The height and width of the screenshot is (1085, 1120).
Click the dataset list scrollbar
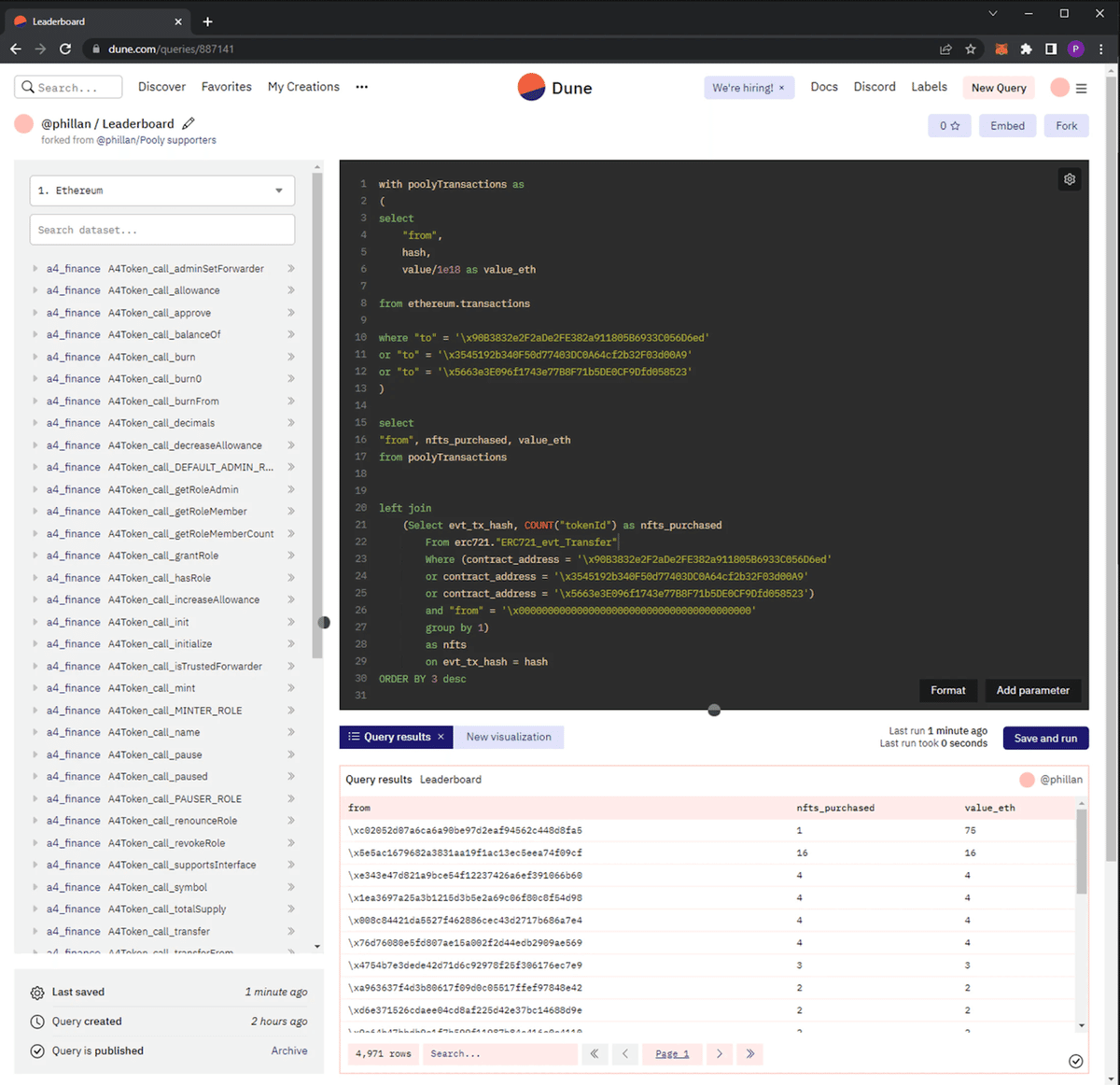[x=317, y=416]
